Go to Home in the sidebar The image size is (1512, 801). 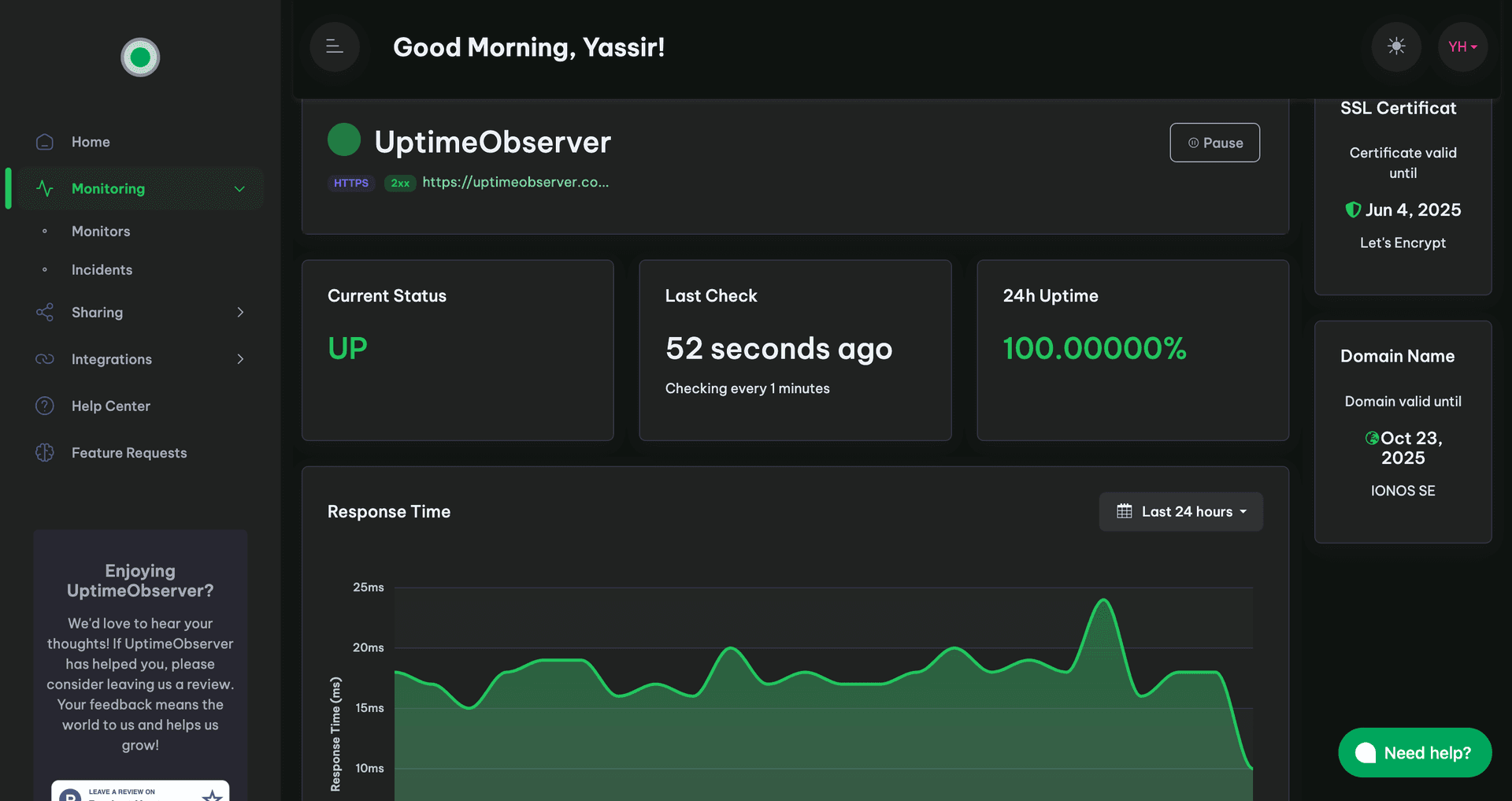(91, 142)
